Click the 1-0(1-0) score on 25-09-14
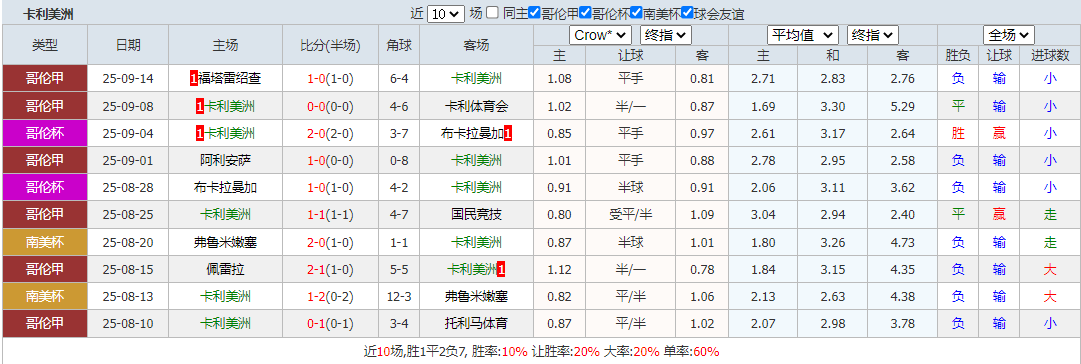Screen dimensions: 1081x364 330,79
